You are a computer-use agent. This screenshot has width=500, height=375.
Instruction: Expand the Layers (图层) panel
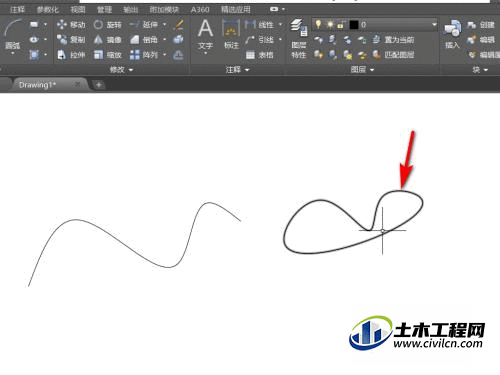click(x=362, y=69)
